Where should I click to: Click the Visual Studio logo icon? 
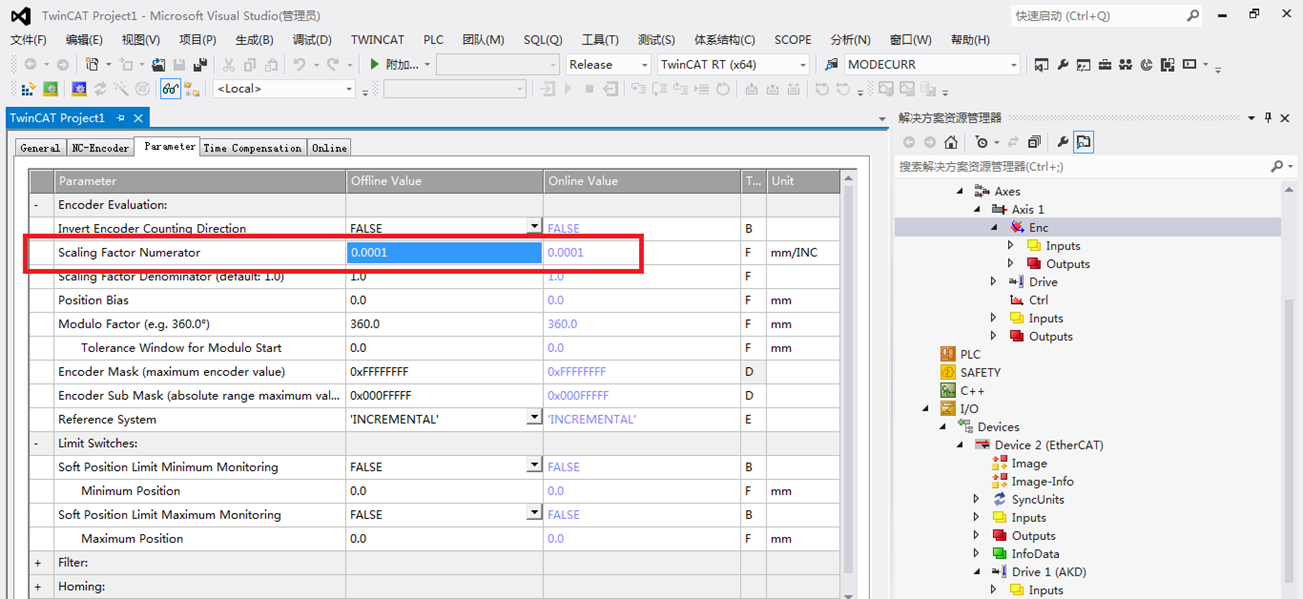(x=20, y=16)
